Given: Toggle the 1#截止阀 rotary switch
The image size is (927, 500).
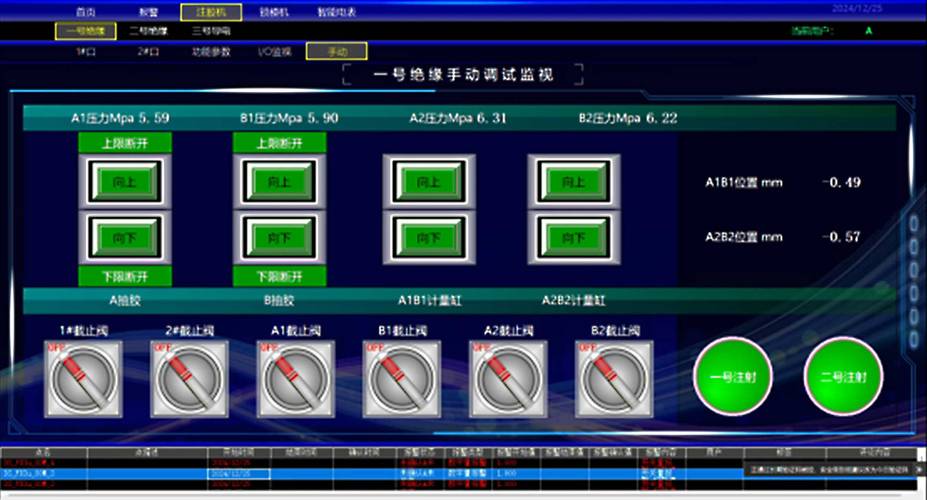Looking at the screenshot, I should [83, 379].
